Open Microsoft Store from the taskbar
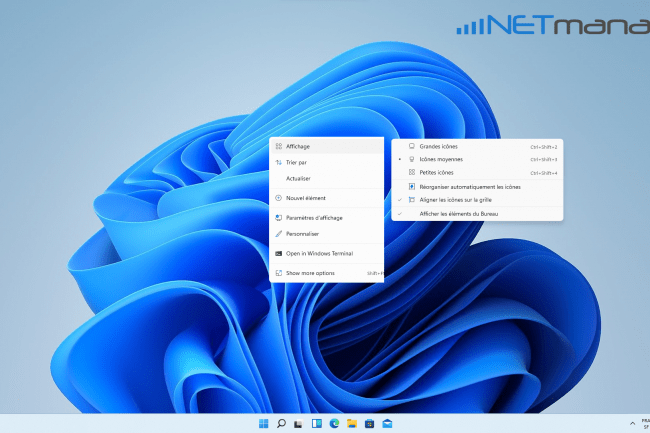The height and width of the screenshot is (433, 650). coord(369,423)
